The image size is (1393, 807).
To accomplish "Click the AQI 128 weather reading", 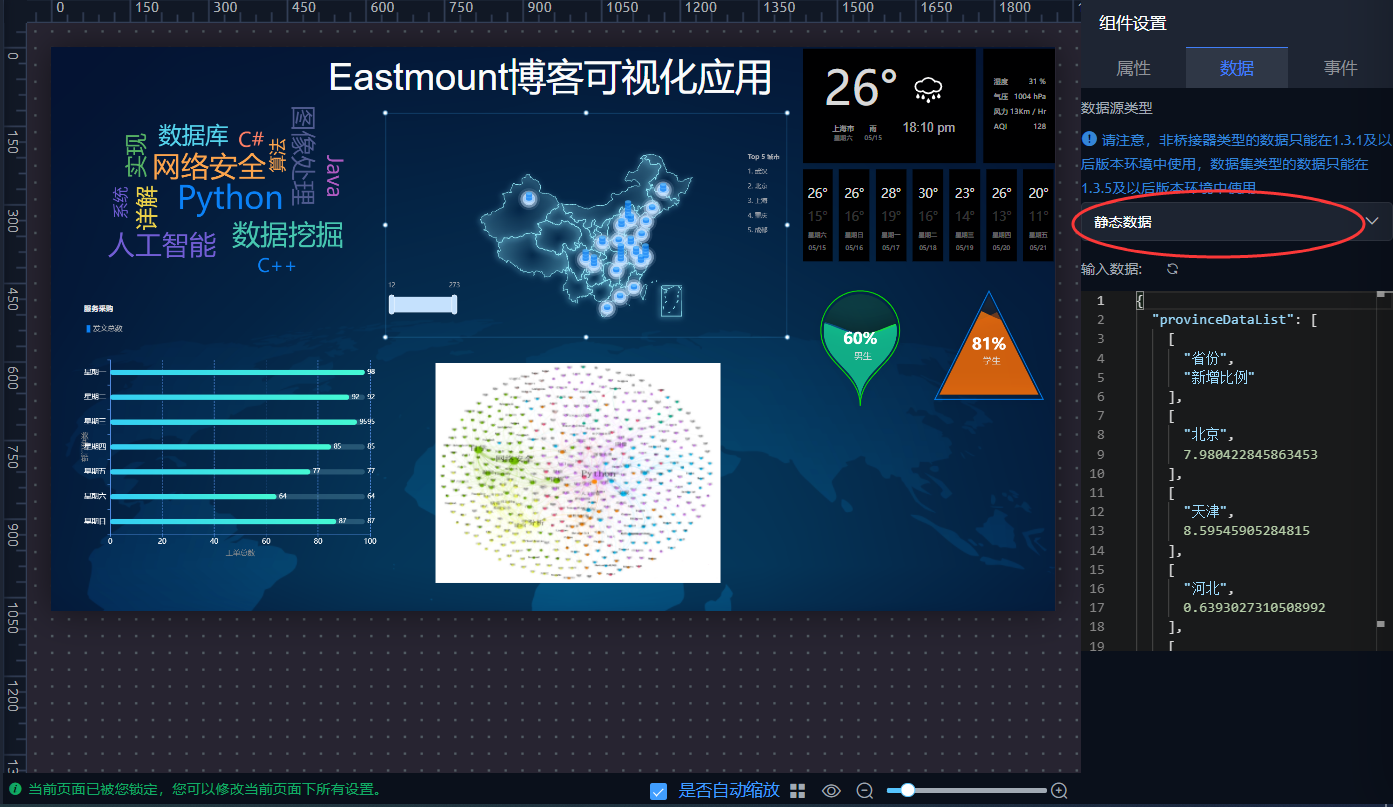I will coord(1020,127).
